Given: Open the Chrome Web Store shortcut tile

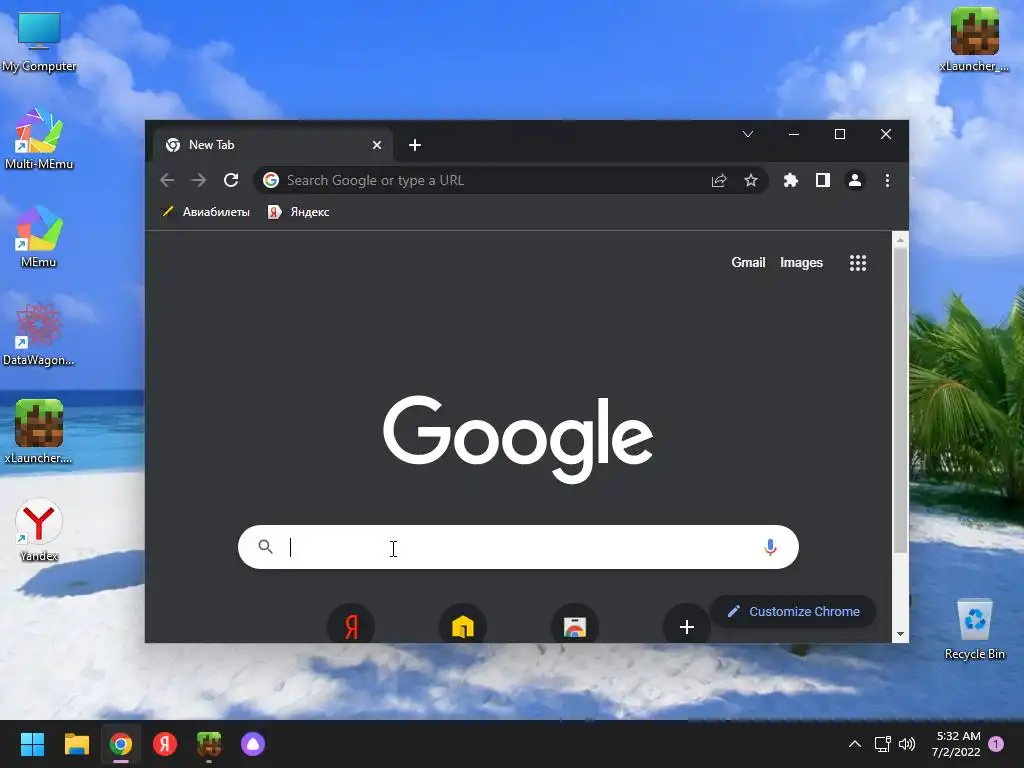Looking at the screenshot, I should (575, 627).
